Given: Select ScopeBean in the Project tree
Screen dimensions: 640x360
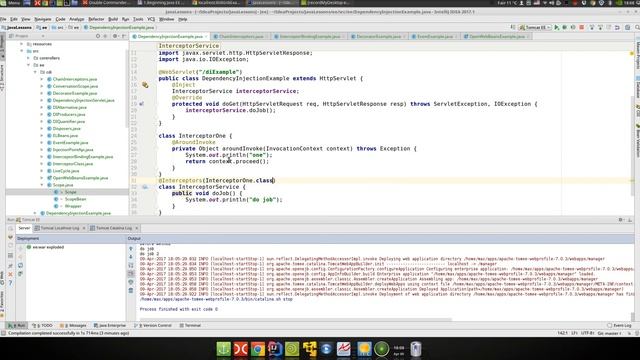Looking at the screenshot, I should [x=76, y=199].
